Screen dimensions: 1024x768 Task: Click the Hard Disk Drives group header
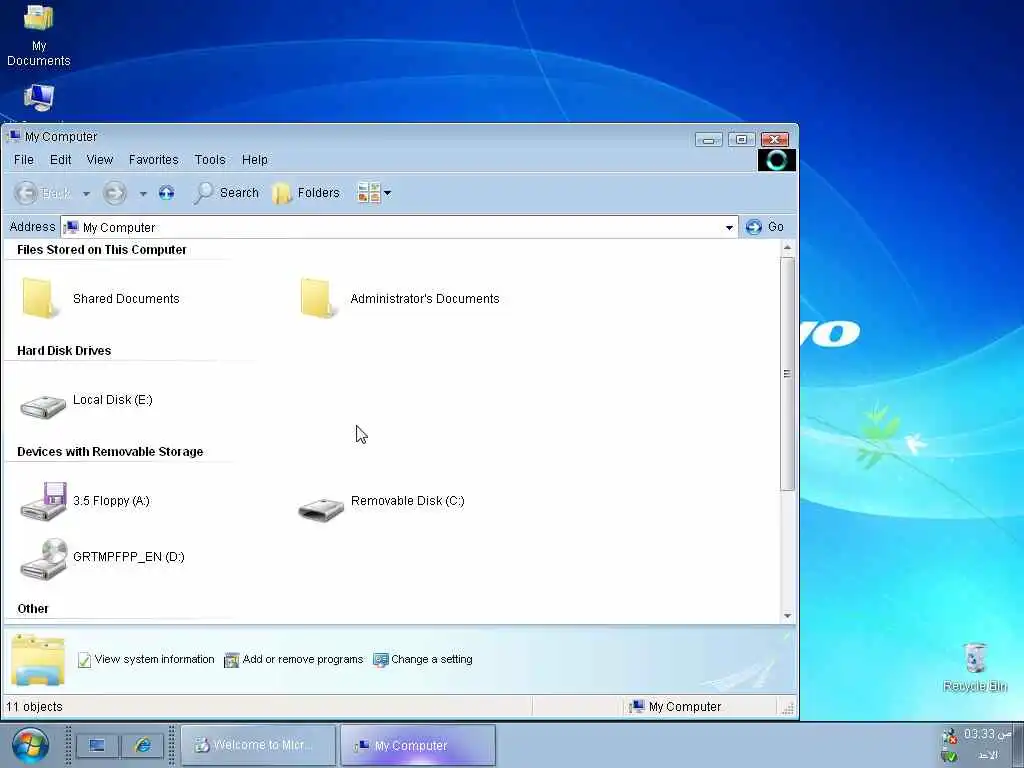coord(64,351)
